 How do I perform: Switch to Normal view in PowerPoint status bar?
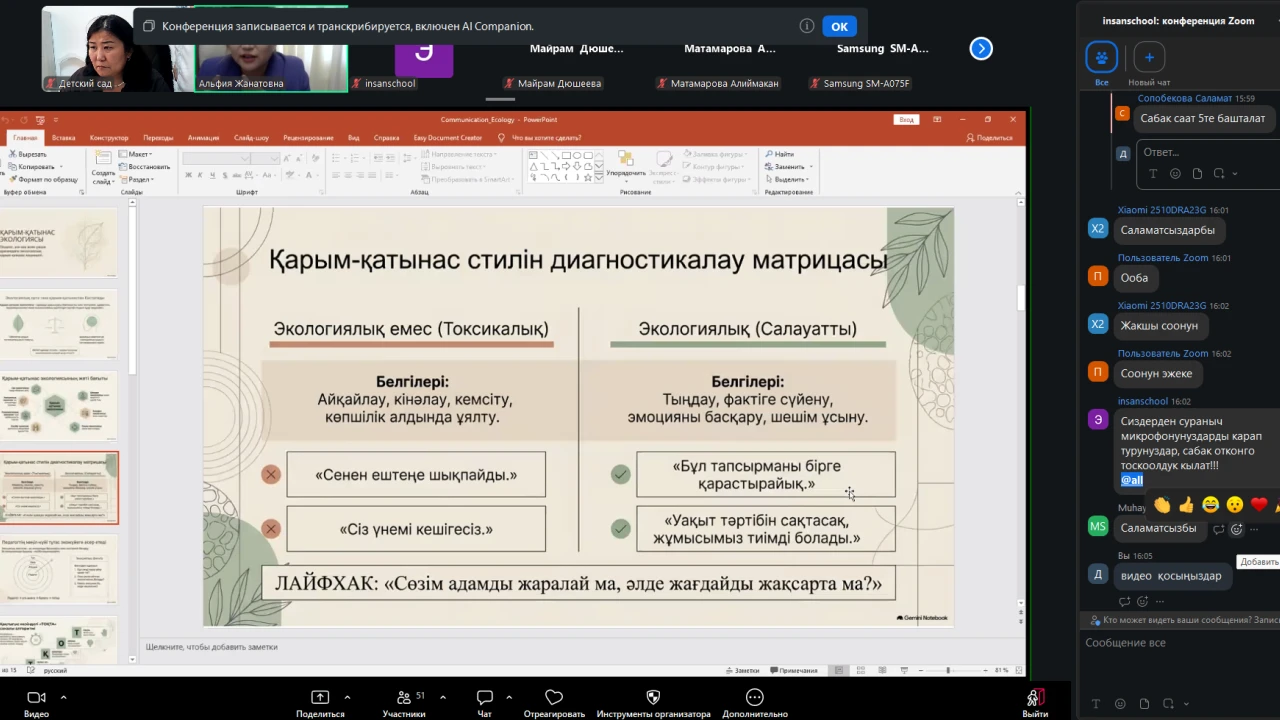click(x=840, y=670)
